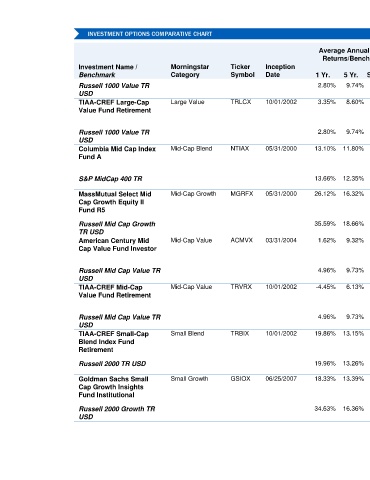Select TIAA-CREF Large-Cap Value Fund Retirement name
The image size is (370, 480).
[x=115, y=106]
